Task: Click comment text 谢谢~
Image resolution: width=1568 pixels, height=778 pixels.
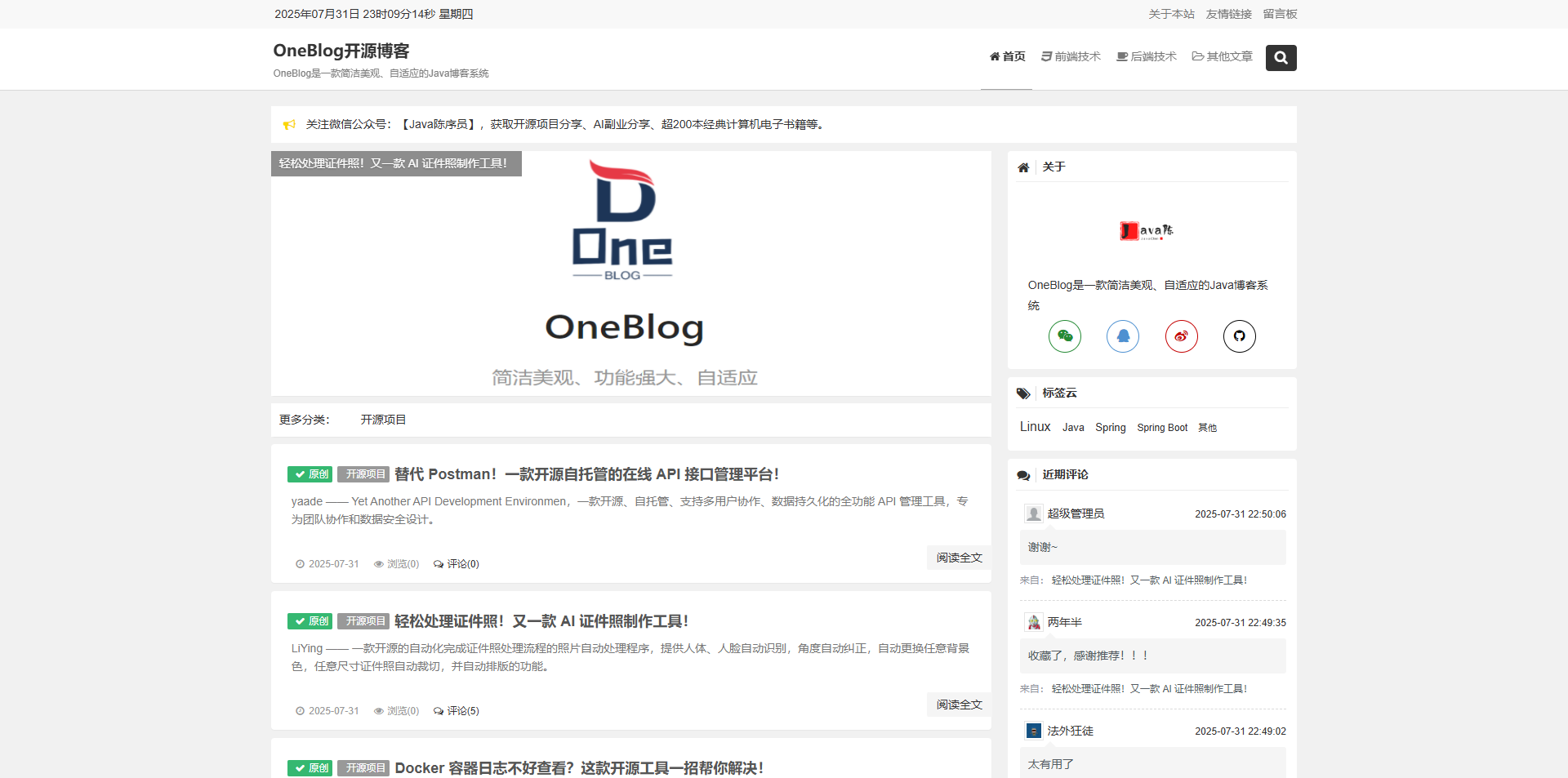Action: pyautogui.click(x=1043, y=547)
